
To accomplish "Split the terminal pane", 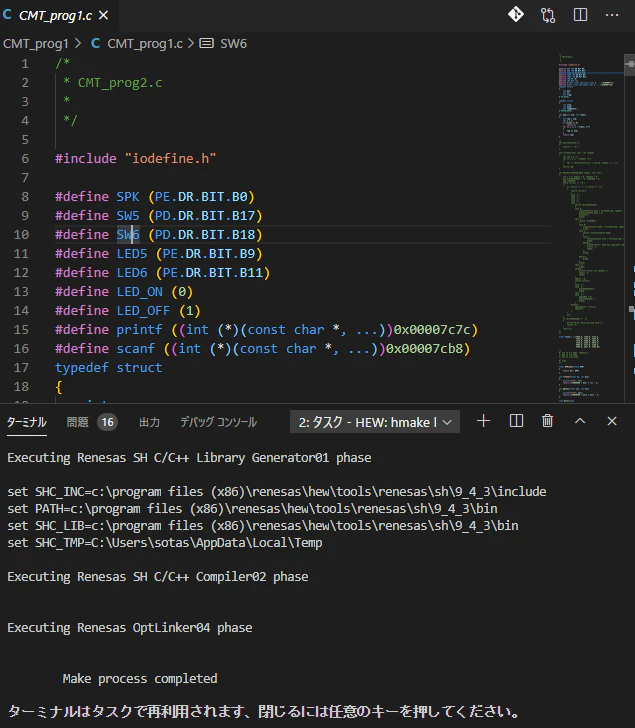I will (x=516, y=421).
